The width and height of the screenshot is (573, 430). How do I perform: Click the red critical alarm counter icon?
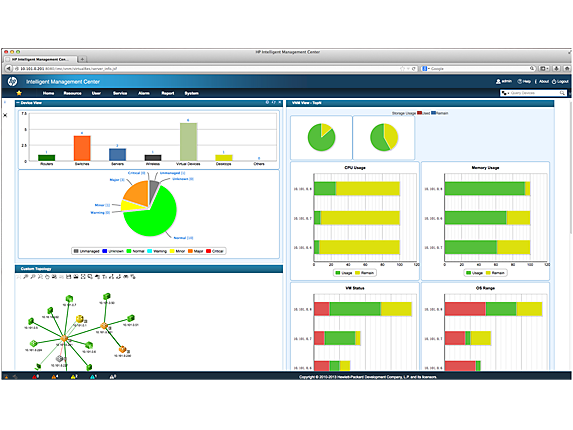(34, 376)
